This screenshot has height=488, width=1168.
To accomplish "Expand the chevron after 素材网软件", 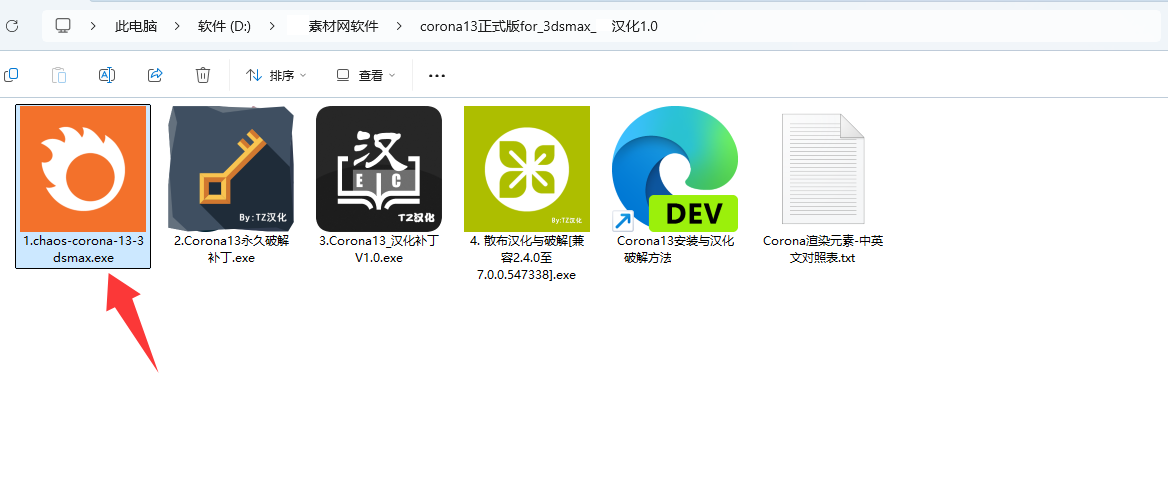I will (399, 26).
